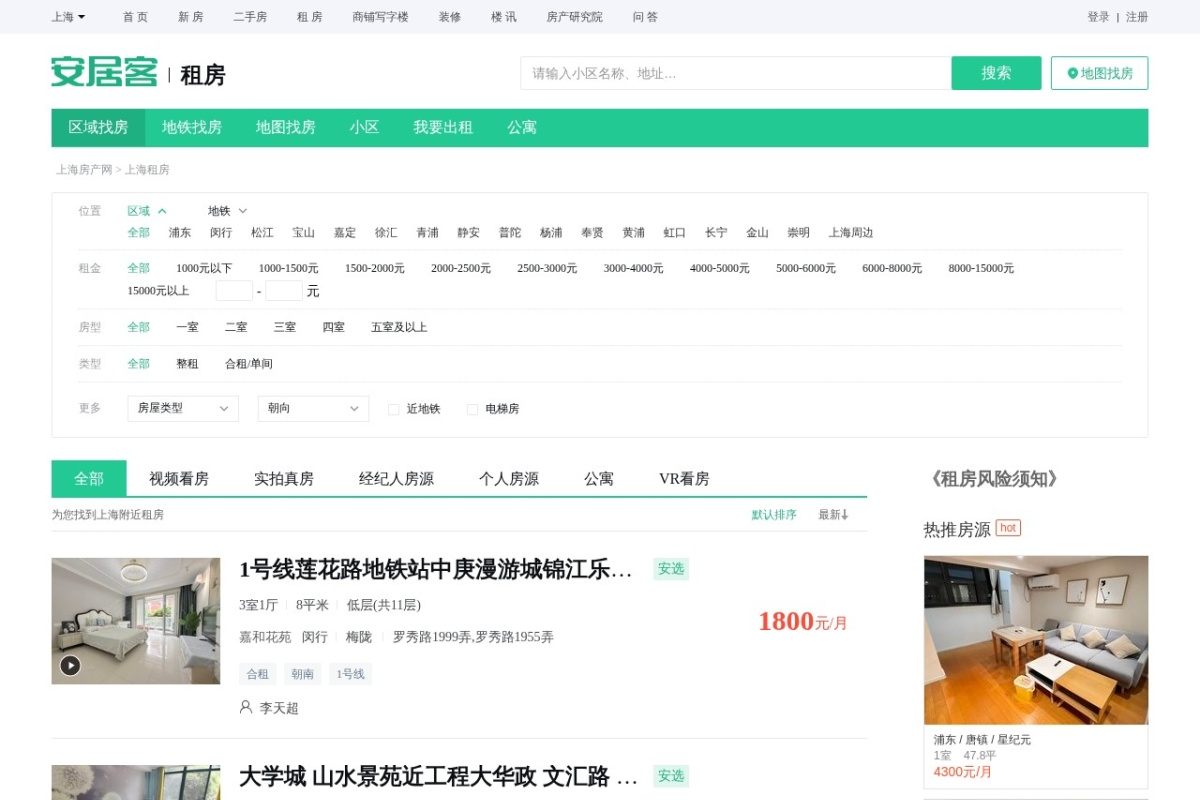Viewport: 1200px width, 800px height.
Task: Click the maximum rent input box
Action: click(284, 291)
